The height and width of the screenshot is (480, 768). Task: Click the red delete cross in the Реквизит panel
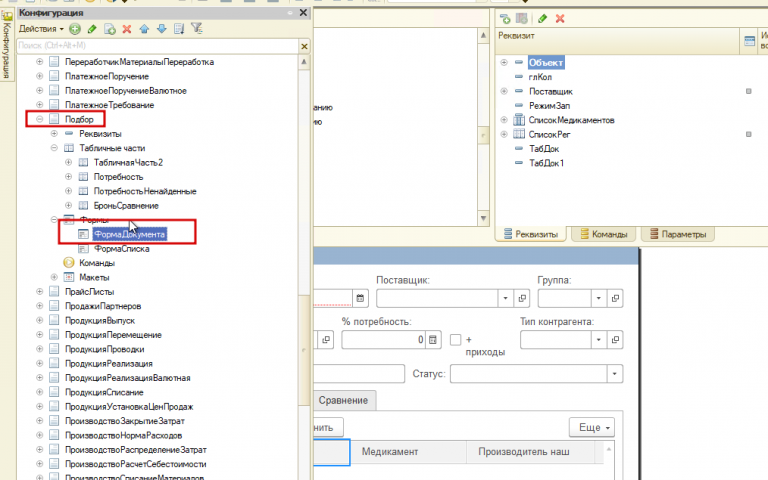560,19
